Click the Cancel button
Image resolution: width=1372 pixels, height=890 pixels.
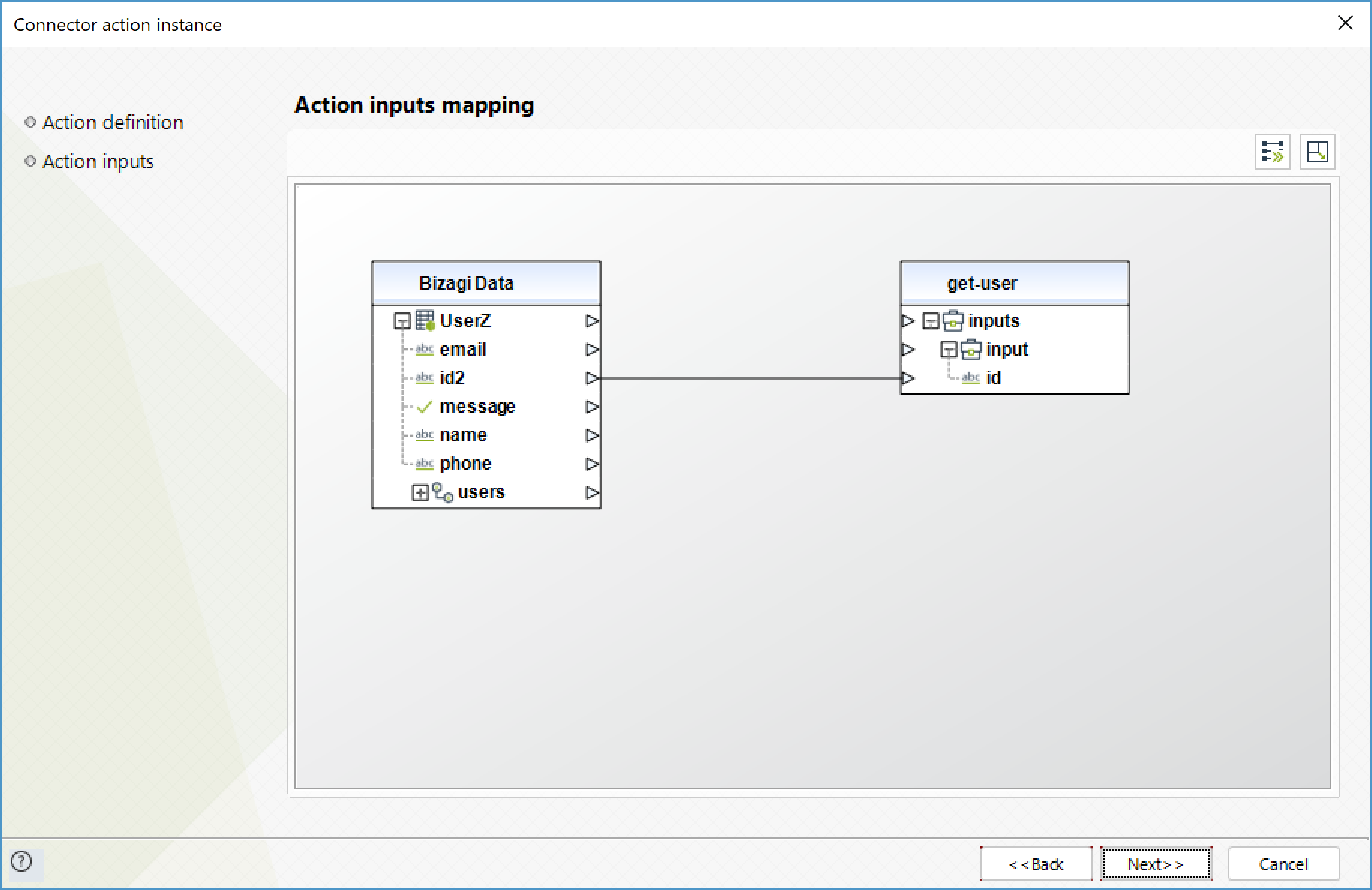point(1283,864)
